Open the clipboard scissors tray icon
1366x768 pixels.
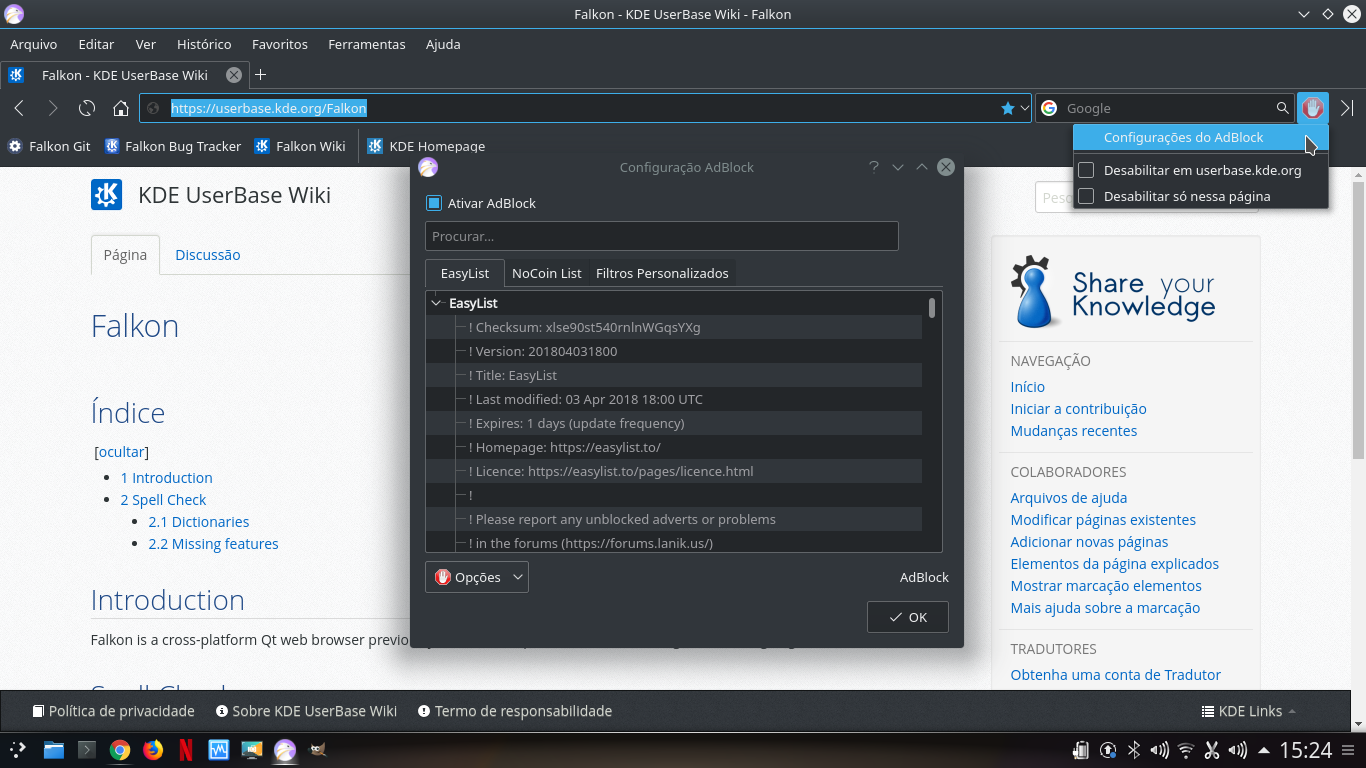1212,750
